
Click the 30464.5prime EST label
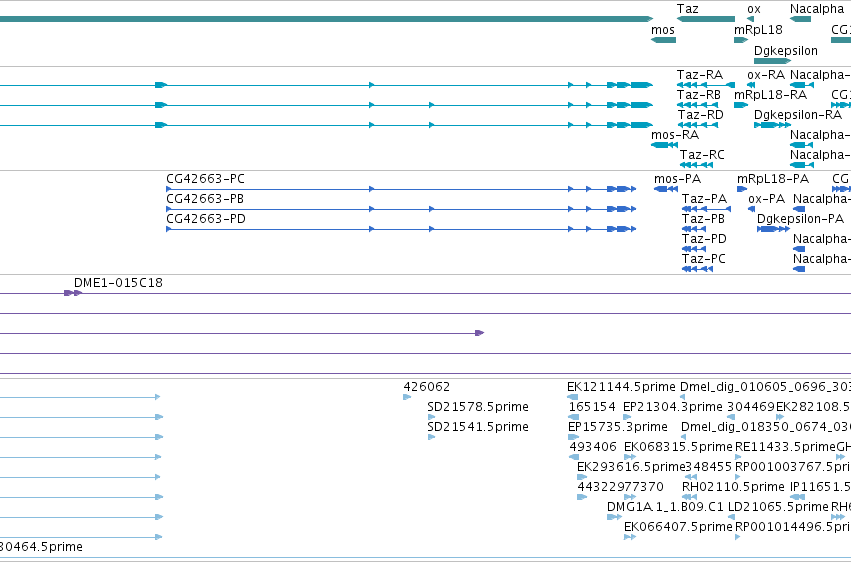click(x=41, y=547)
